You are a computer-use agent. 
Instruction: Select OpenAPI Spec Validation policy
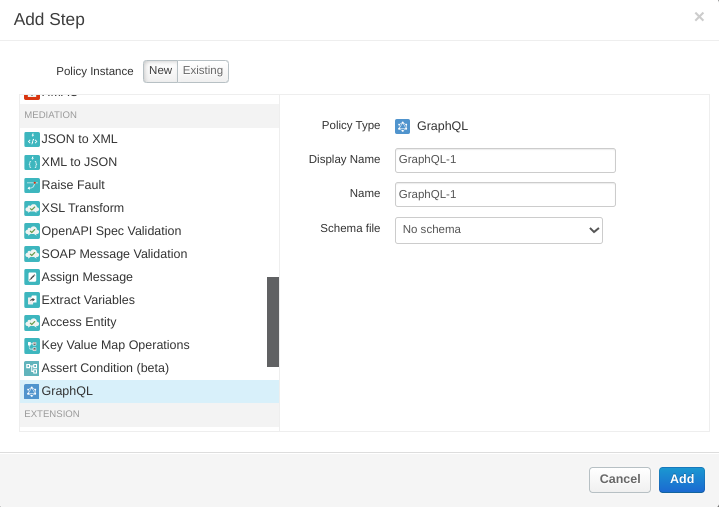[x=111, y=231]
